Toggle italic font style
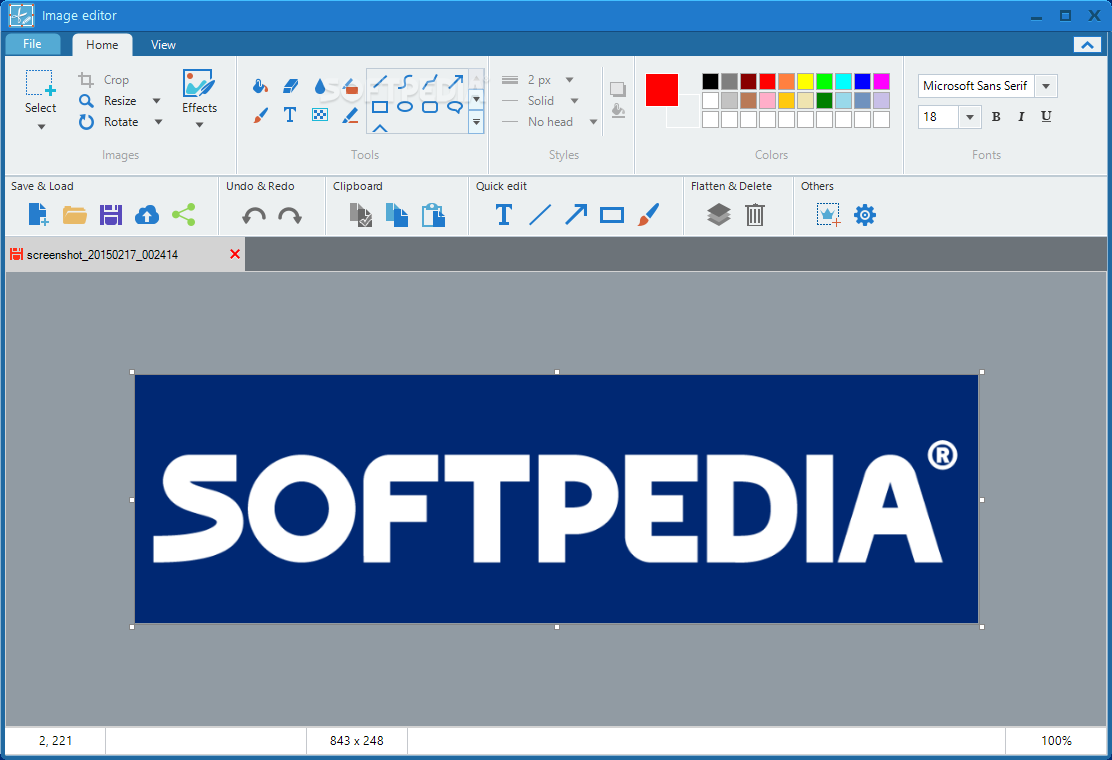The height and width of the screenshot is (760, 1112). pyautogui.click(x=1021, y=117)
